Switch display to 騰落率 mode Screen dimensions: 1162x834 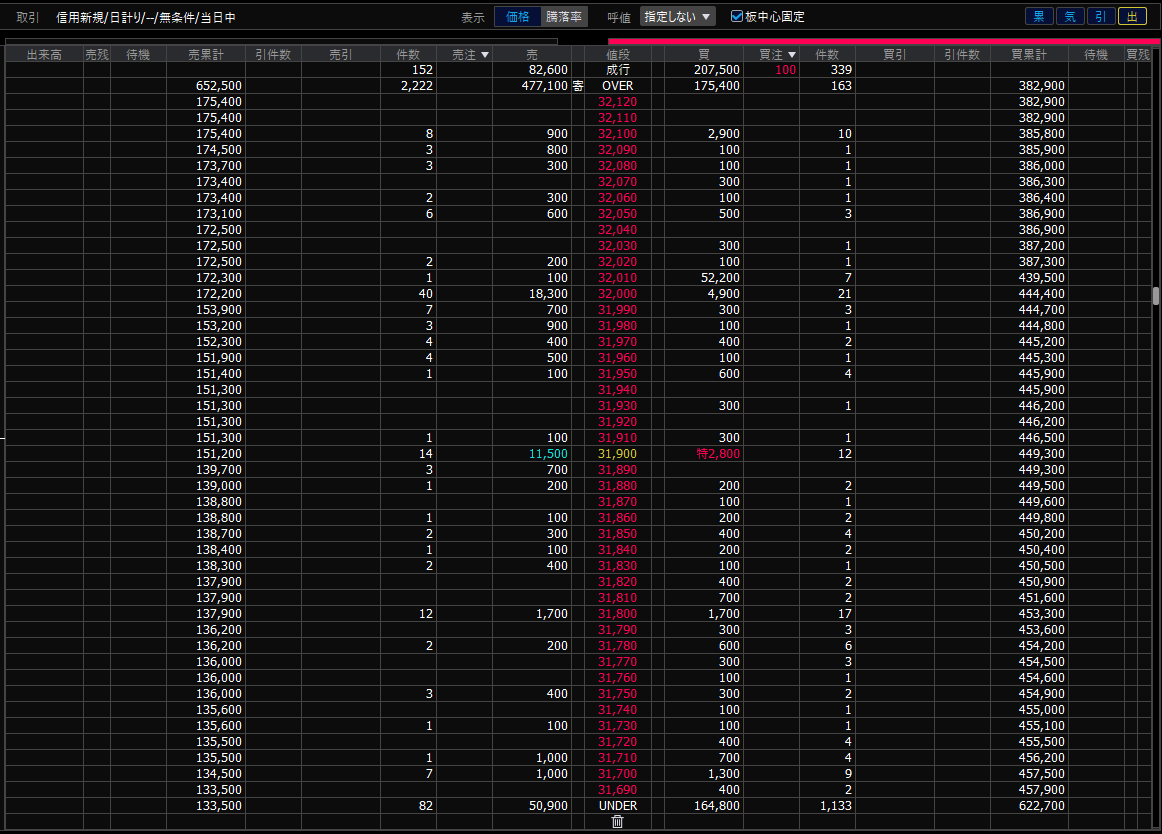click(x=563, y=17)
